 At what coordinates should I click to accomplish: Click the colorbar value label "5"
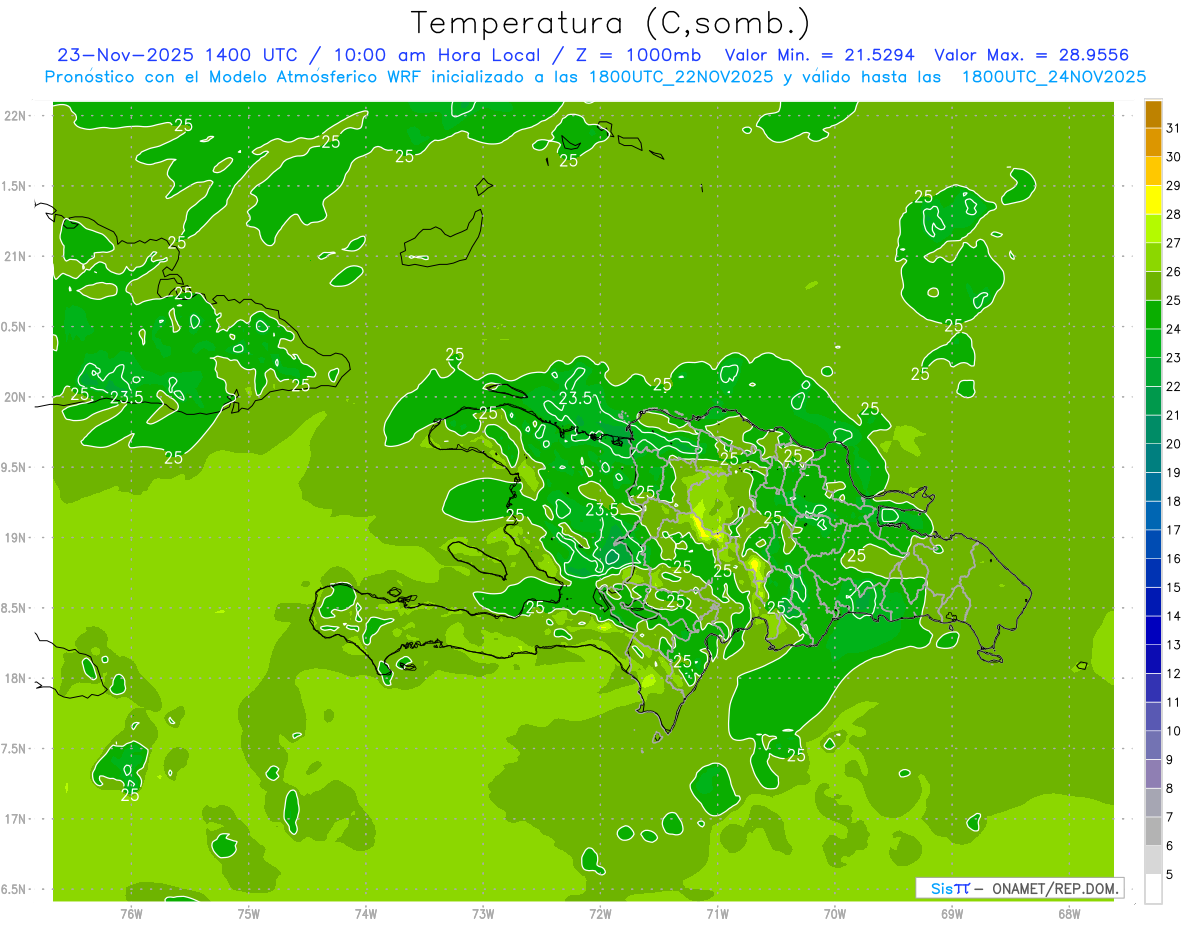1170,874
